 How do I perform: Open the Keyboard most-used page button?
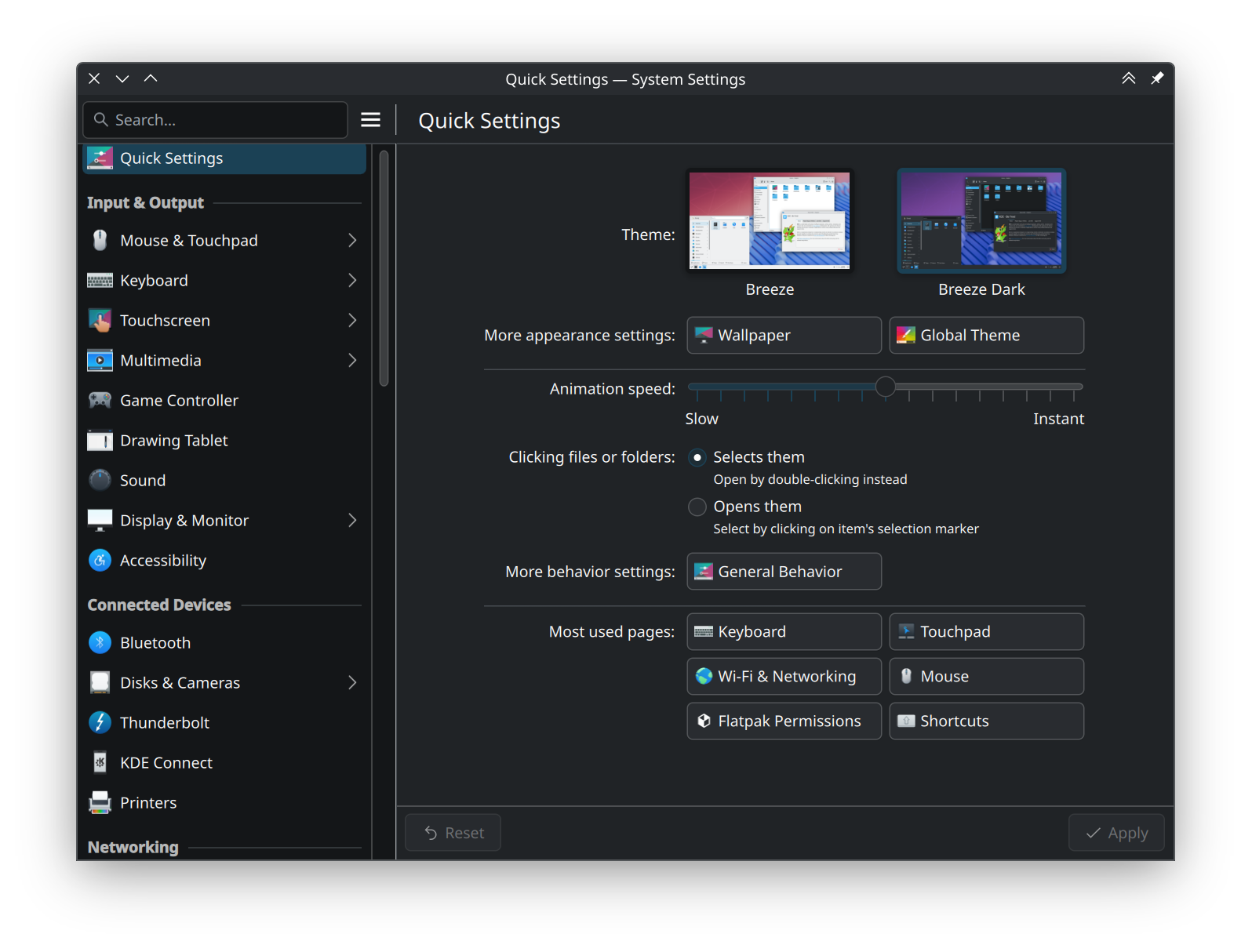784,631
